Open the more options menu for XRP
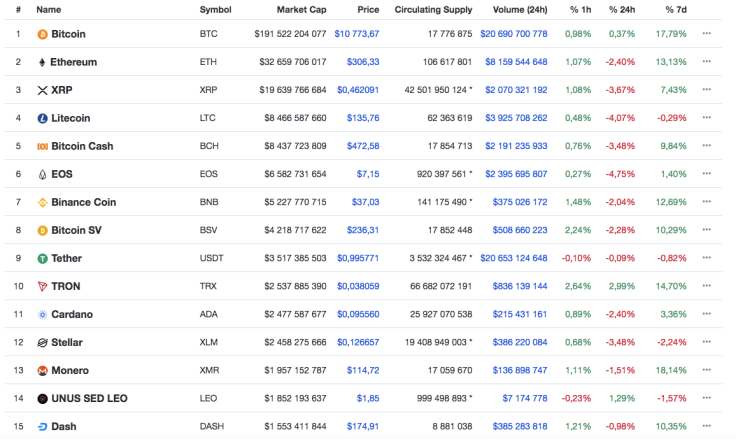 706,89
